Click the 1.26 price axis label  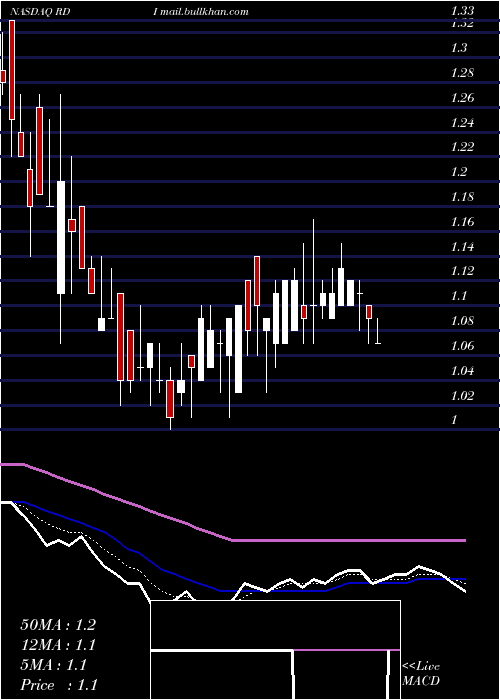[x=462, y=98]
